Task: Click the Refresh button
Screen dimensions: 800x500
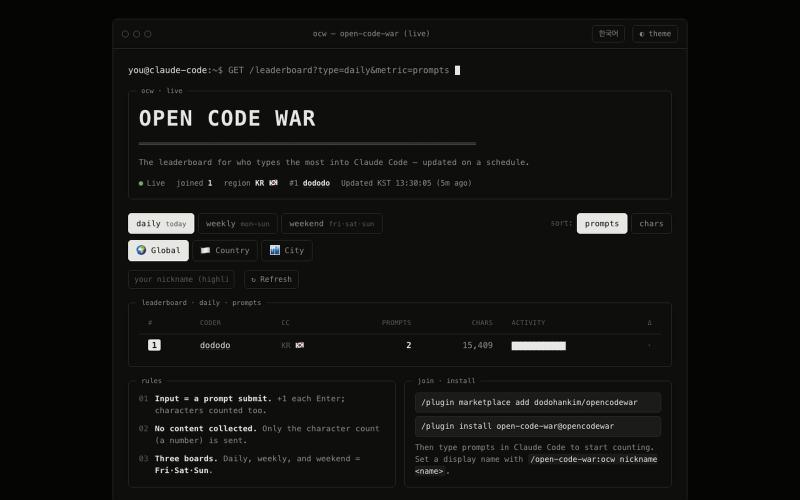Action: coord(271,280)
